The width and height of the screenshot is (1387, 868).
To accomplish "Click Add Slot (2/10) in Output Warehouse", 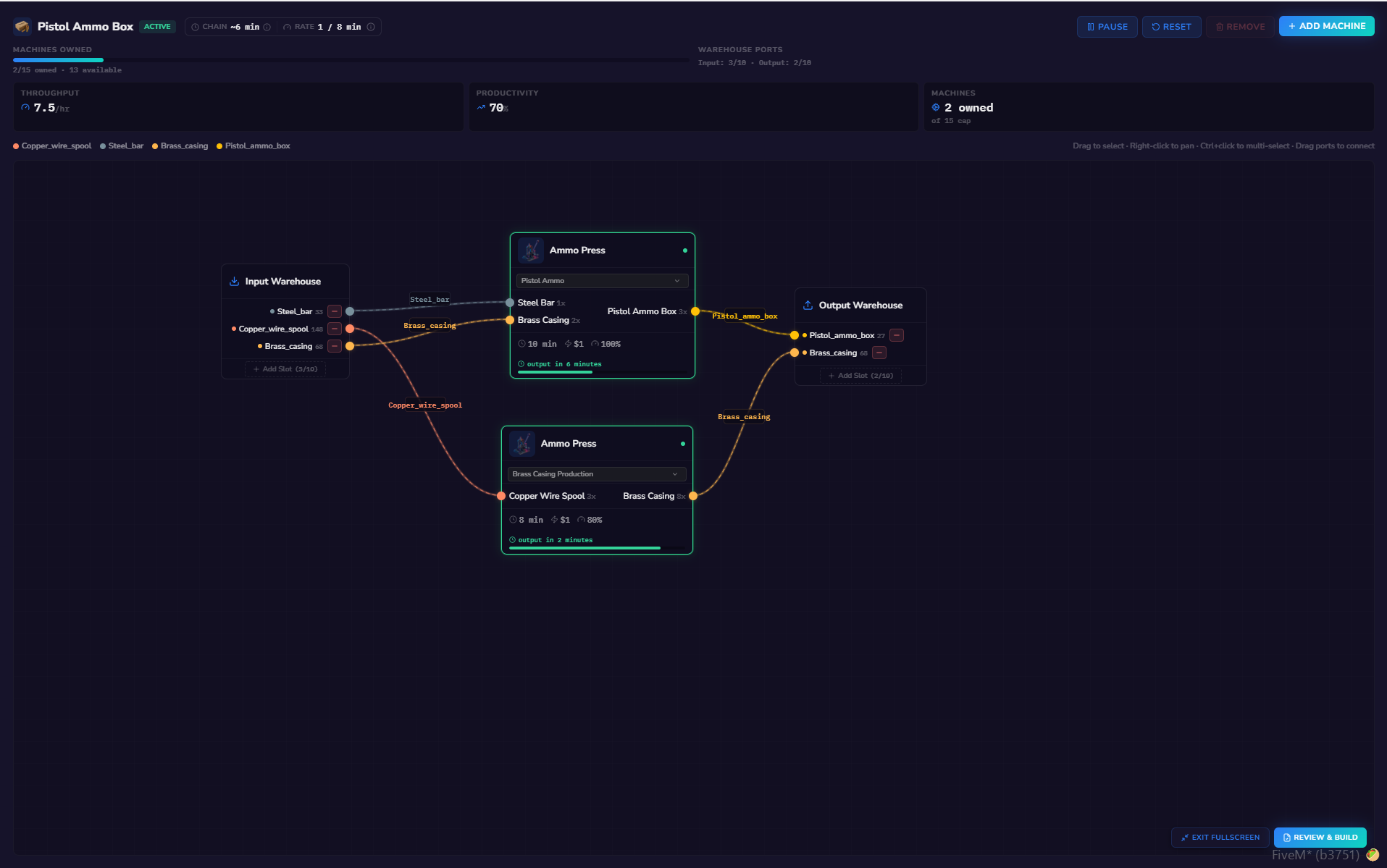I will click(860, 376).
